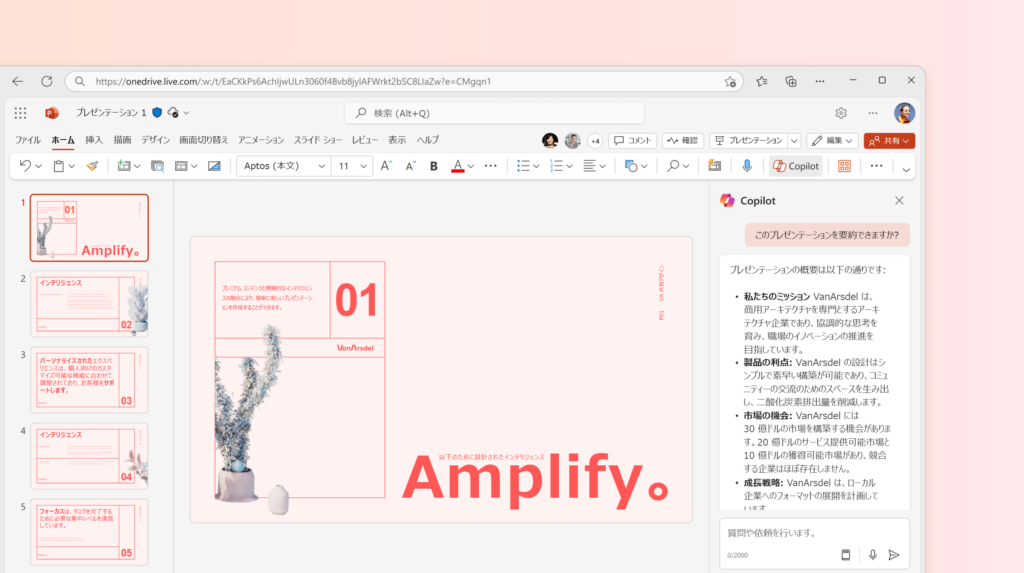Open the Designer icon with lightning bolt

pyautogui.click(x=714, y=166)
